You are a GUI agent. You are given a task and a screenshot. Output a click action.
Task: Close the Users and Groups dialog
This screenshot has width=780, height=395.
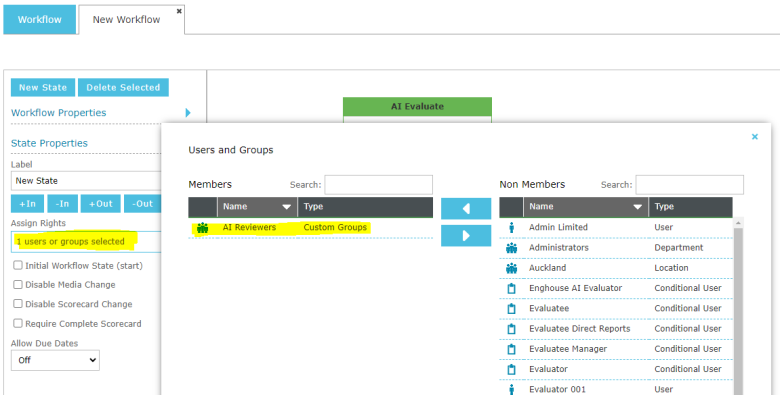(755, 136)
